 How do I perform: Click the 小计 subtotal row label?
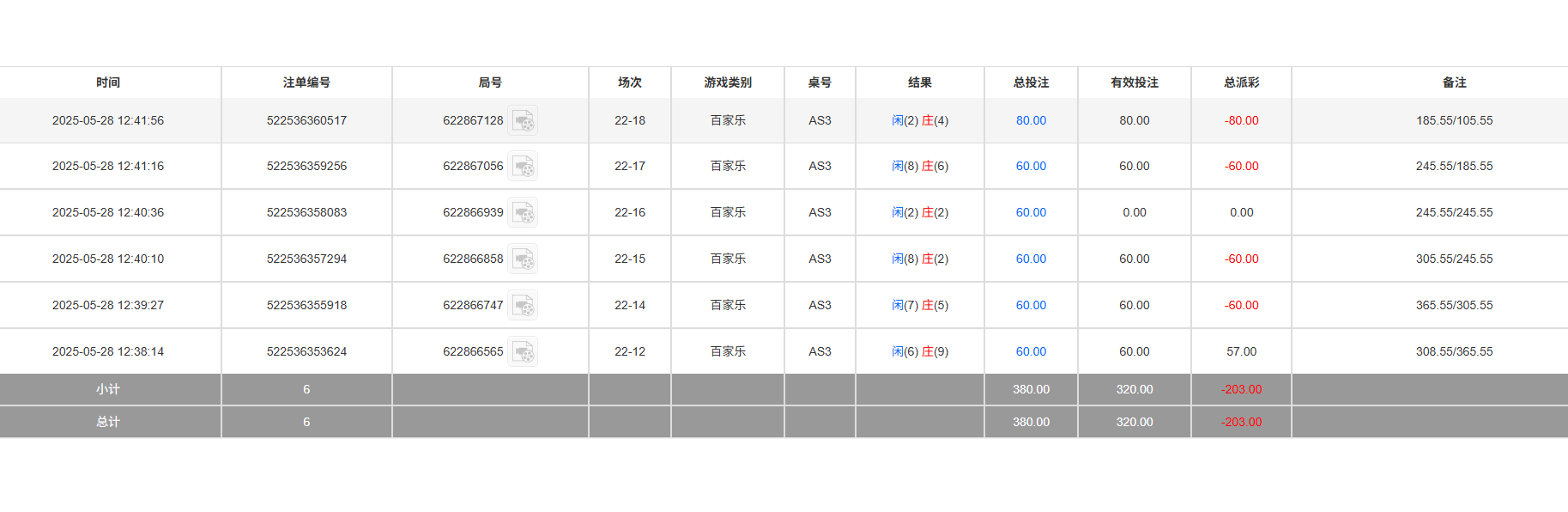(108, 390)
